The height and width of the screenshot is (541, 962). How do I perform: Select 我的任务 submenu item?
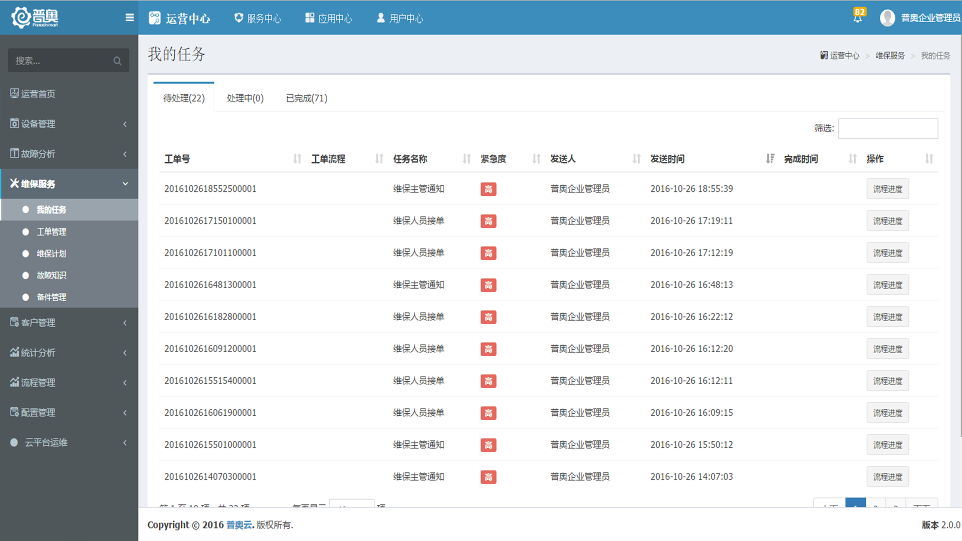pos(69,210)
